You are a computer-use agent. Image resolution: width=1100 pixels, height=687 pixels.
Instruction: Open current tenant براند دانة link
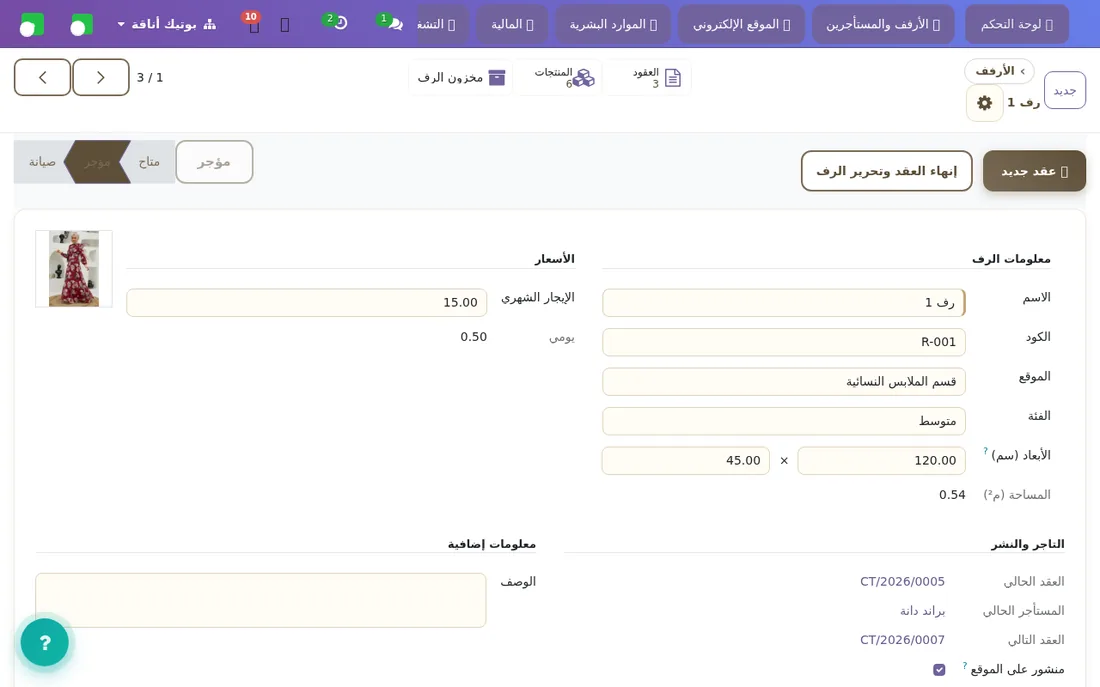point(923,611)
